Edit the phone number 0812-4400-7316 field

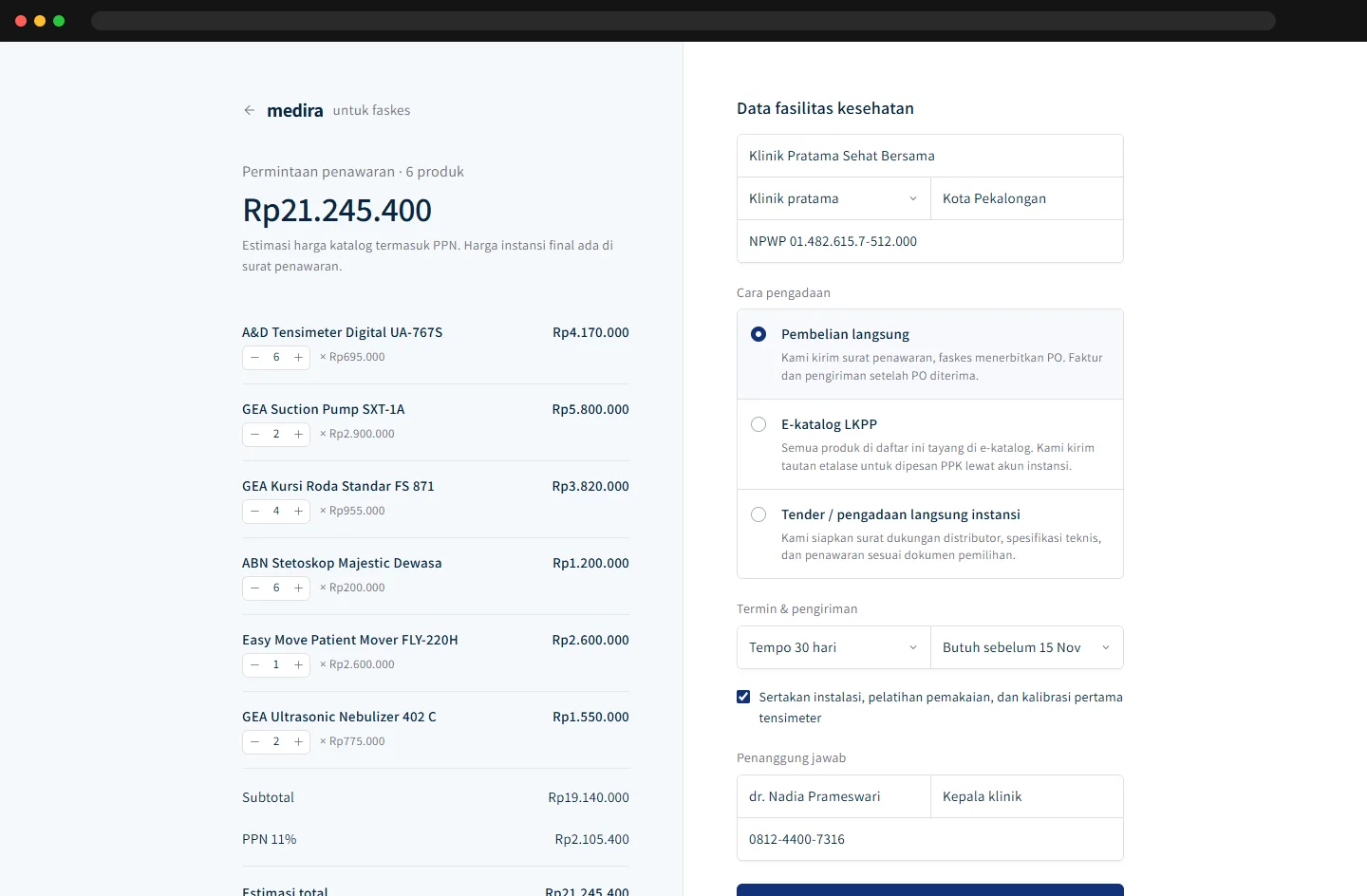(930, 839)
